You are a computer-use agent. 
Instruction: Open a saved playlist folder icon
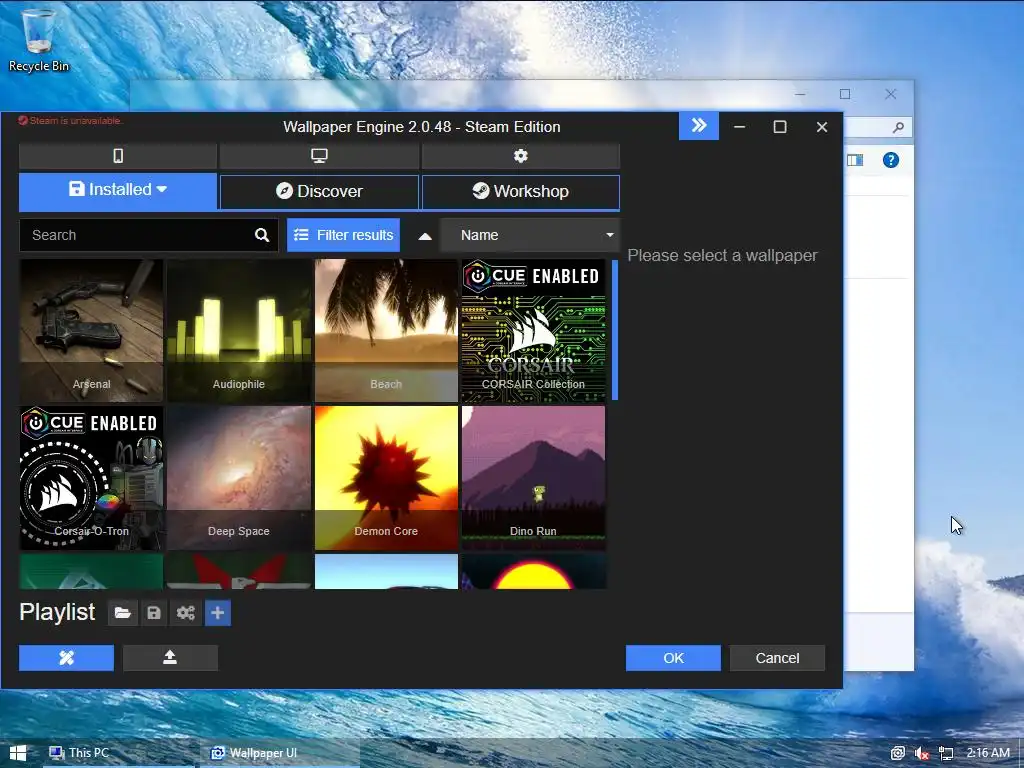click(123, 613)
